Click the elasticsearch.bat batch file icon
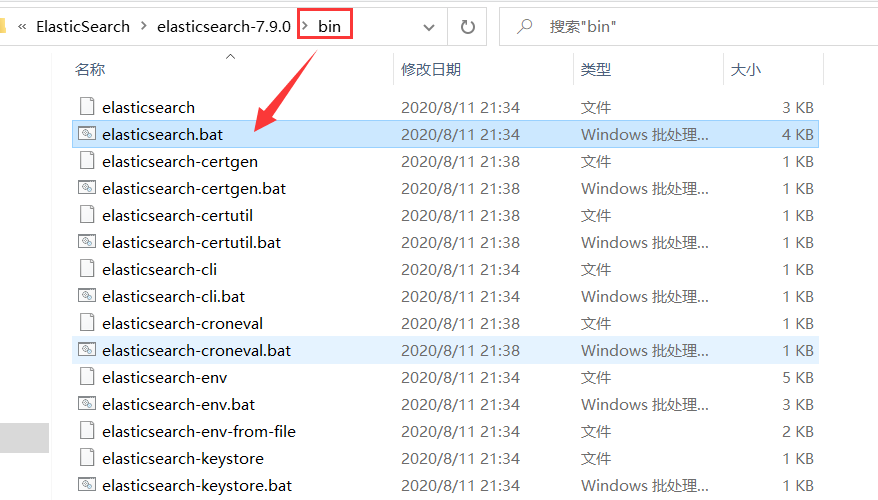This screenshot has width=878, height=500. (87, 134)
